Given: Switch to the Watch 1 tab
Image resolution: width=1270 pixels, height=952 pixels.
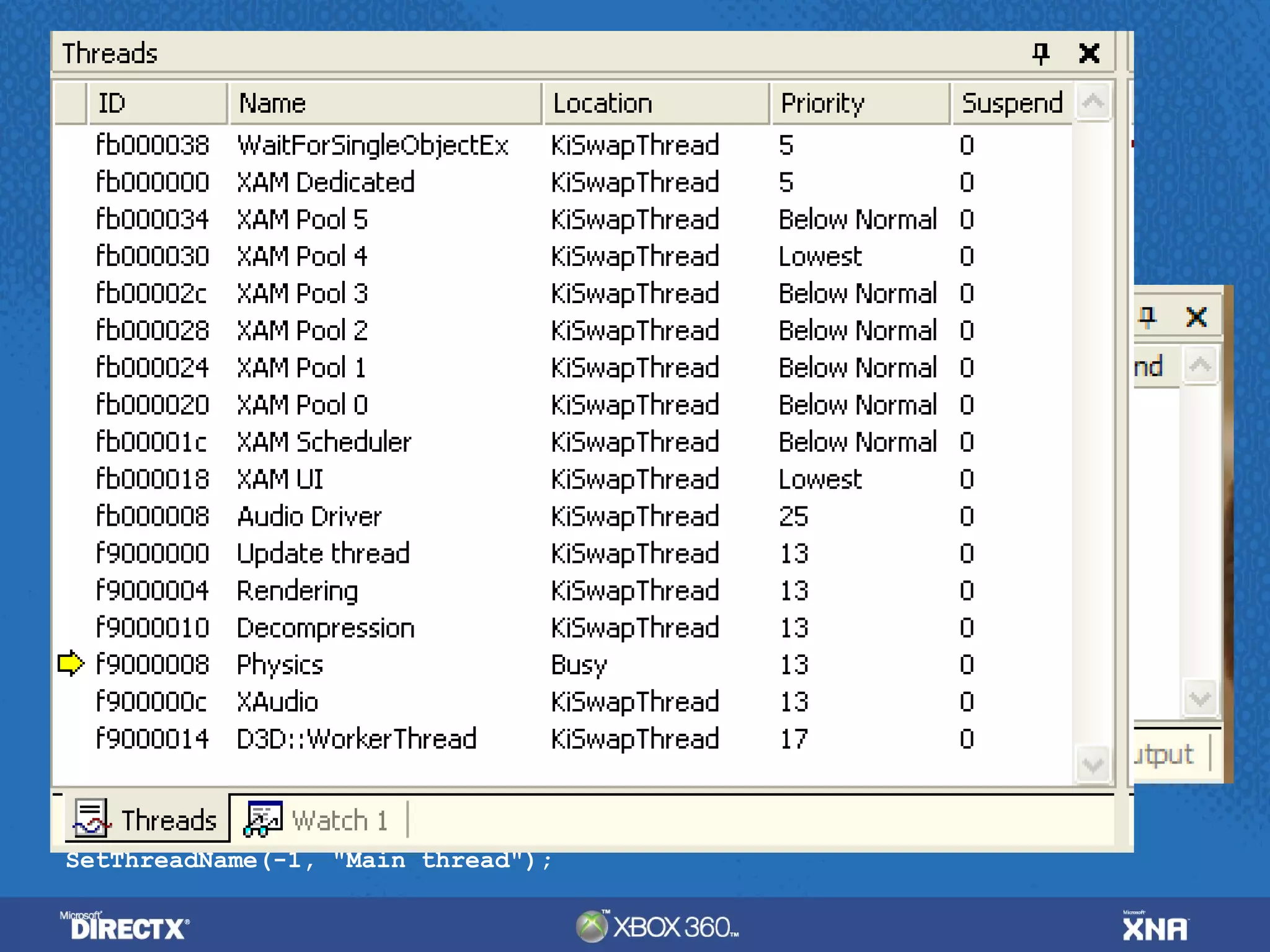Looking at the screenshot, I should click(340, 820).
